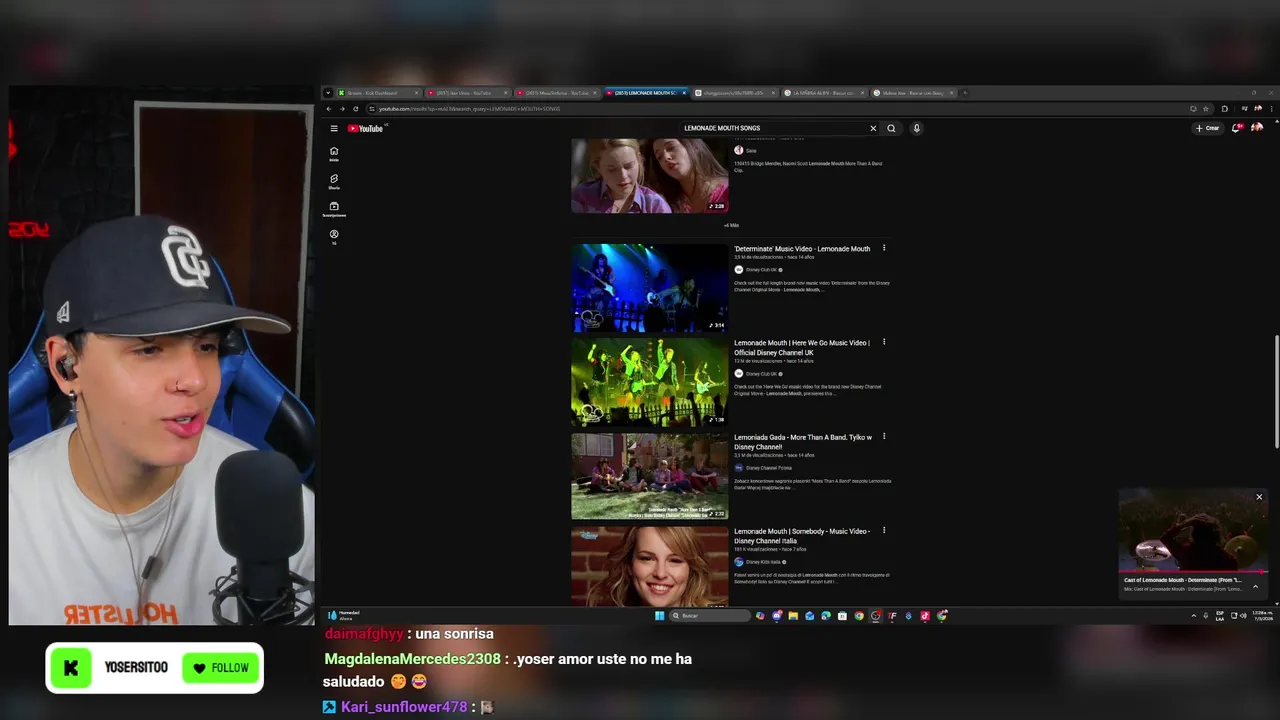Open File Explorer from the taskbar
The width and height of the screenshot is (1280, 720).
(x=793, y=616)
